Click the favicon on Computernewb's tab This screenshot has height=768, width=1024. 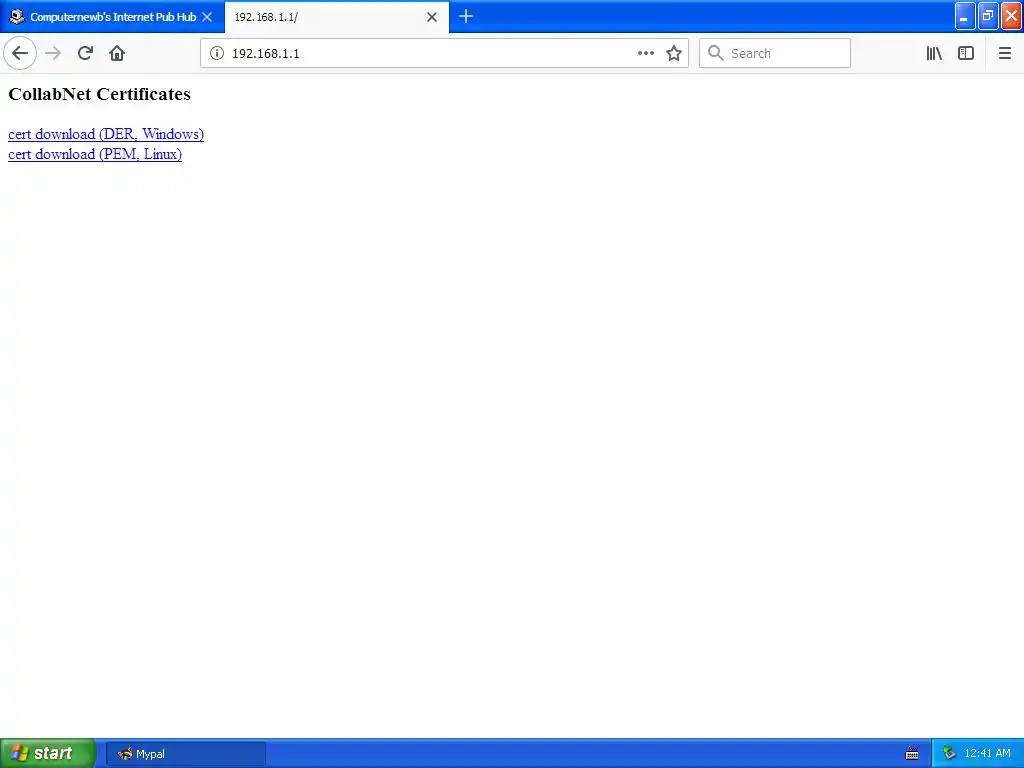(x=17, y=17)
